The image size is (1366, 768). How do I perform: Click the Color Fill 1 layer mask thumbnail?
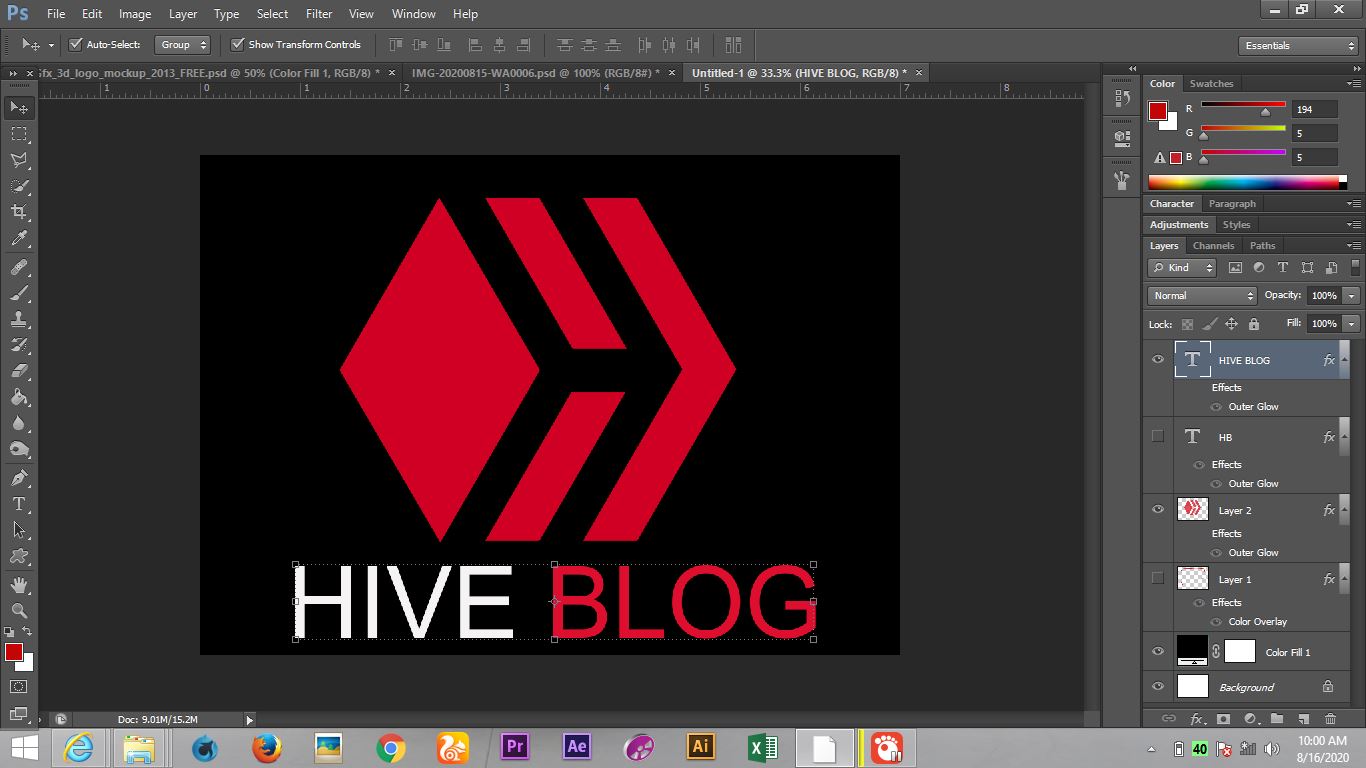tap(1240, 652)
